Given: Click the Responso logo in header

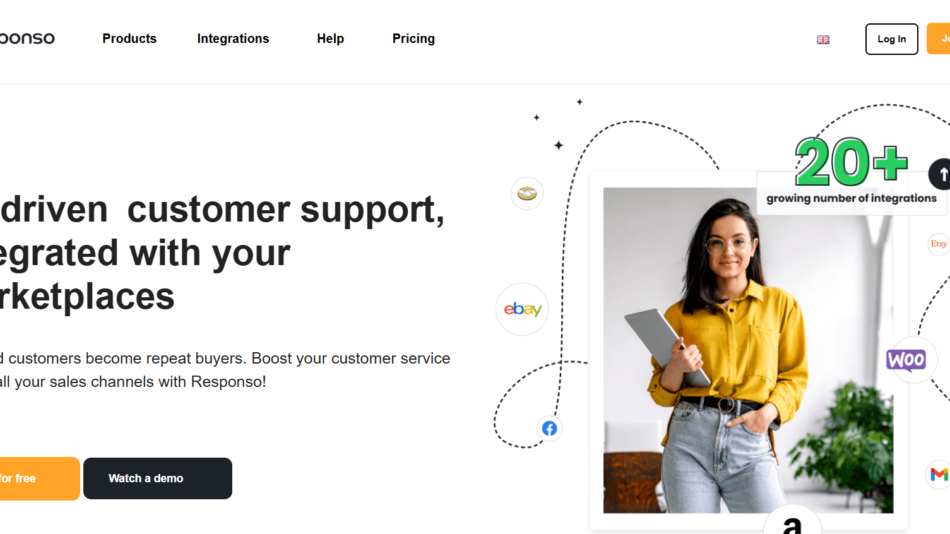Looking at the screenshot, I should point(27,38).
